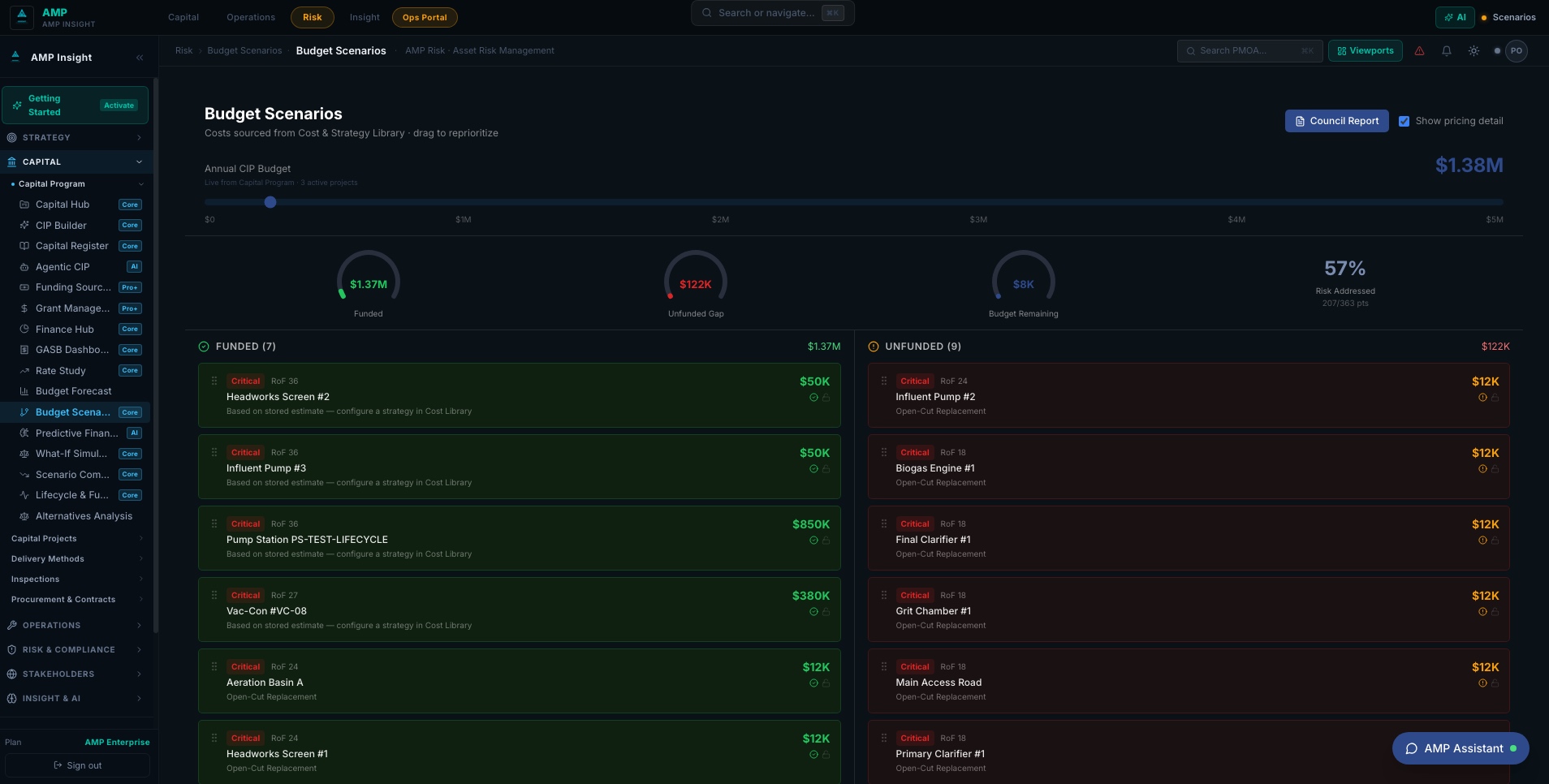Grab drag handle on Headworks Screen #2
The image size is (1549, 784).
214,381
